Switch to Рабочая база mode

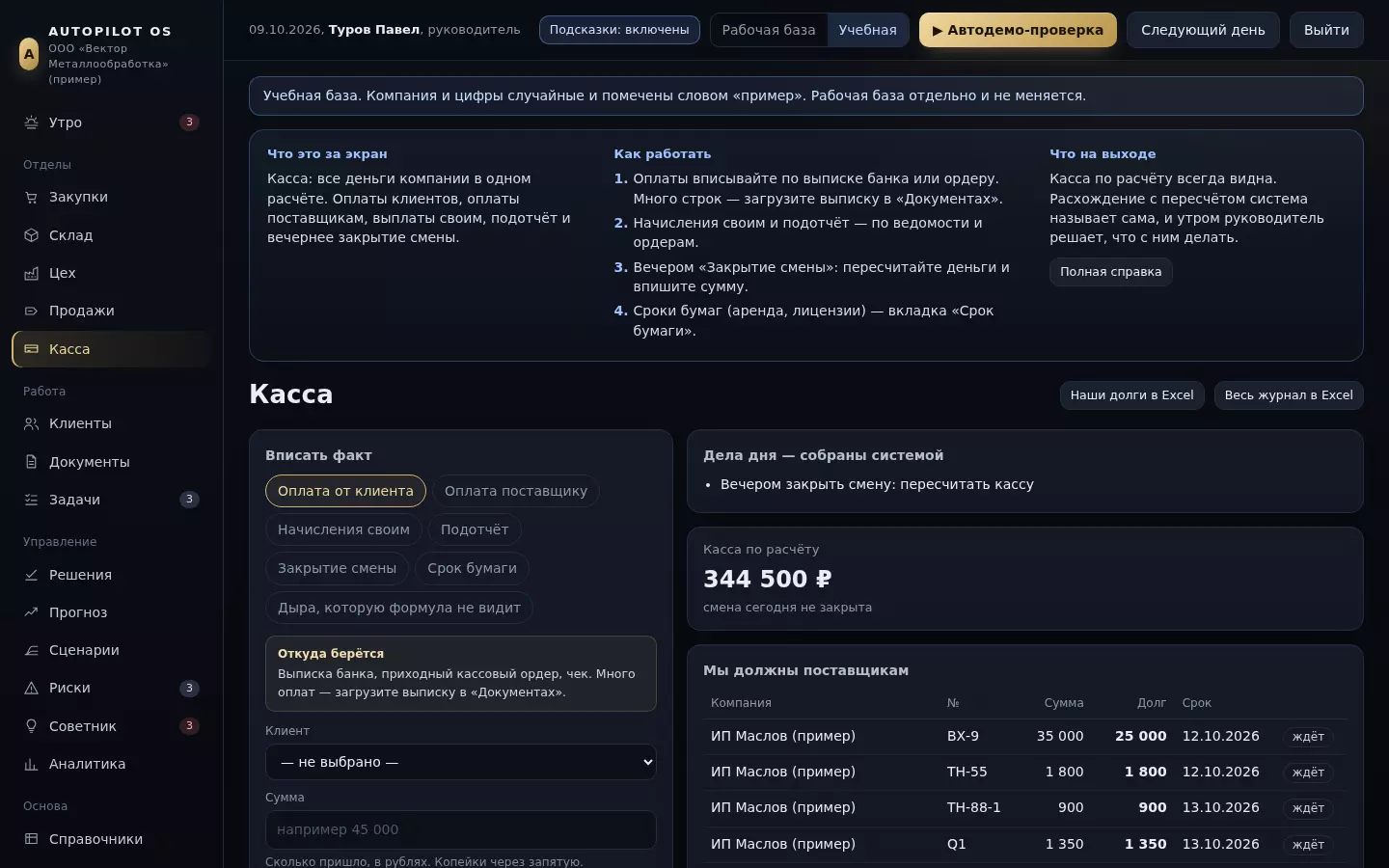(x=769, y=30)
